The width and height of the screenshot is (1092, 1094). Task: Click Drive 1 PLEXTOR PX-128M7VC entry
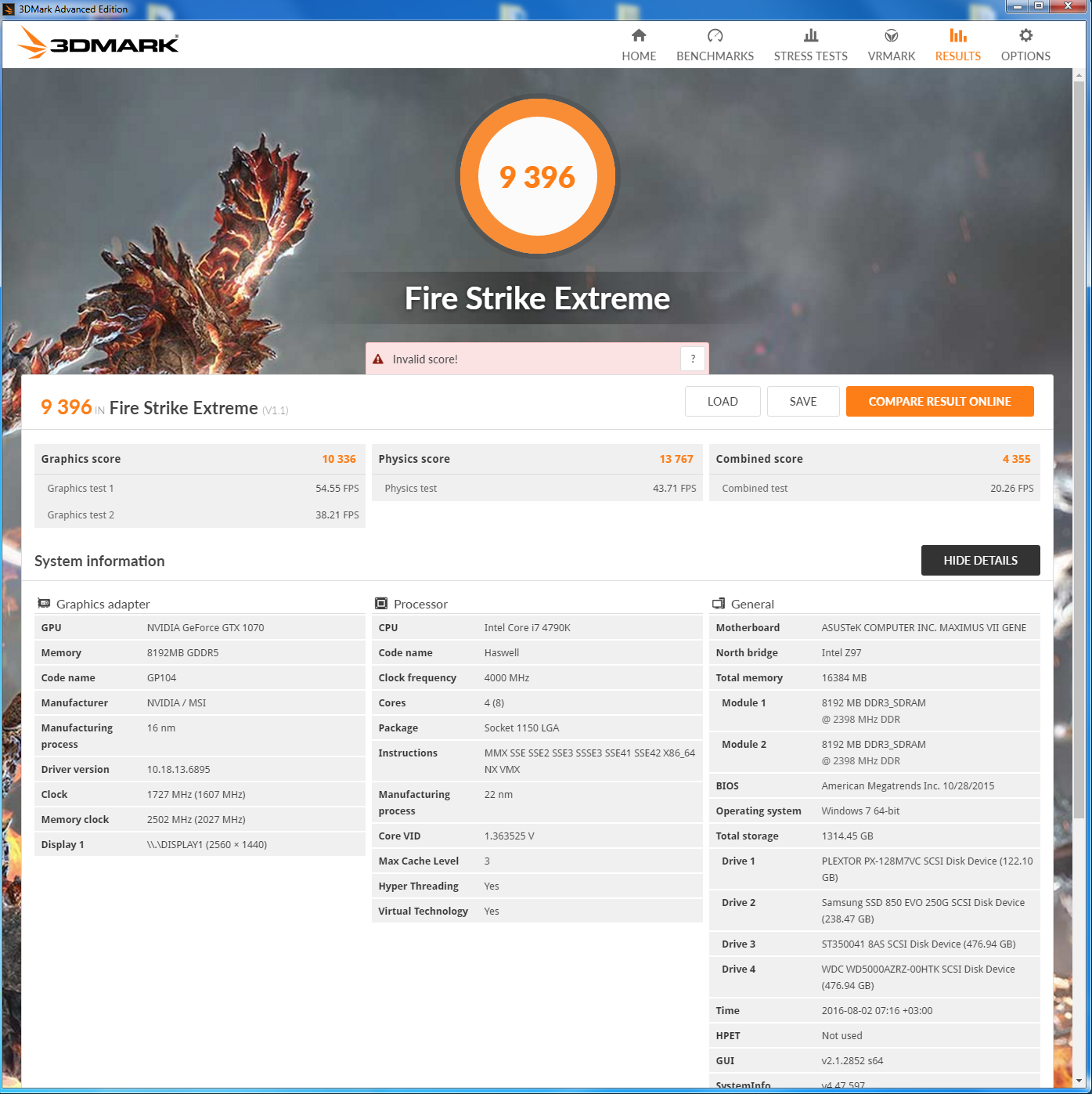pyautogui.click(x=928, y=869)
